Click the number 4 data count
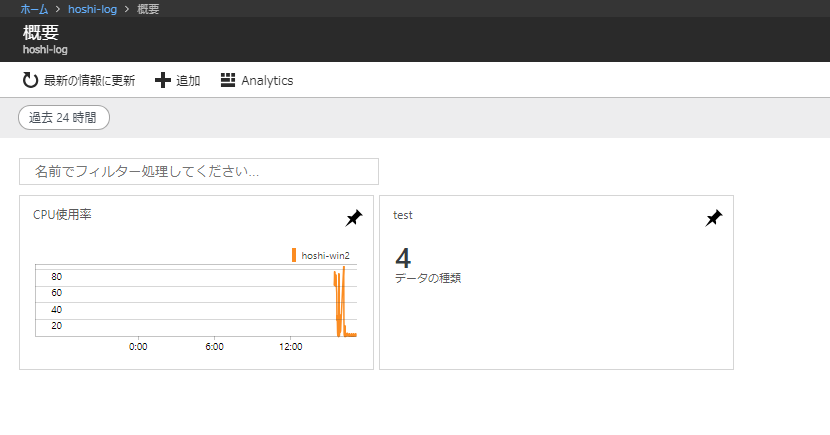This screenshot has width=830, height=435. click(403, 258)
